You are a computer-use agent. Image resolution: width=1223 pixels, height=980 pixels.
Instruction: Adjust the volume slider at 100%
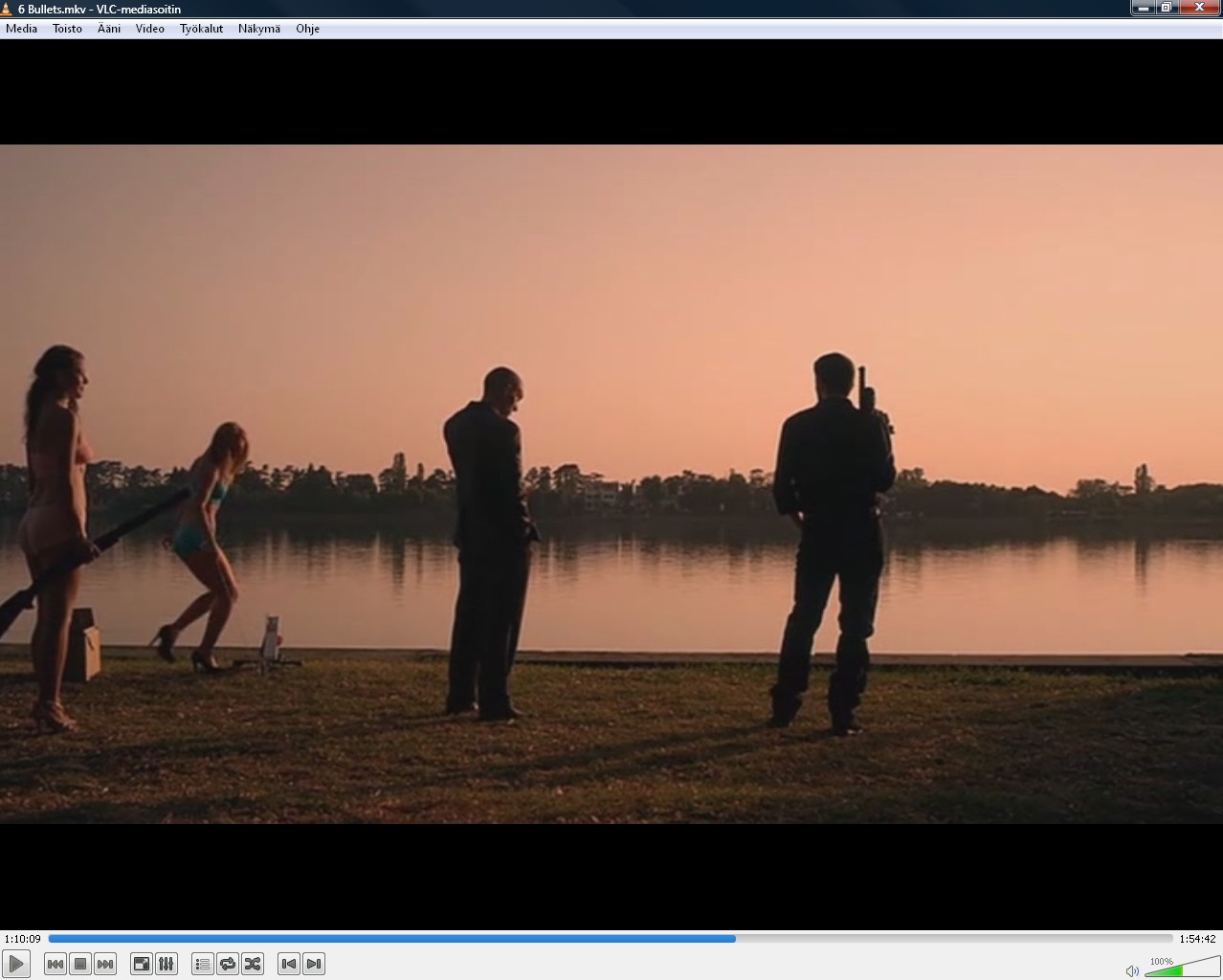[1182, 966]
